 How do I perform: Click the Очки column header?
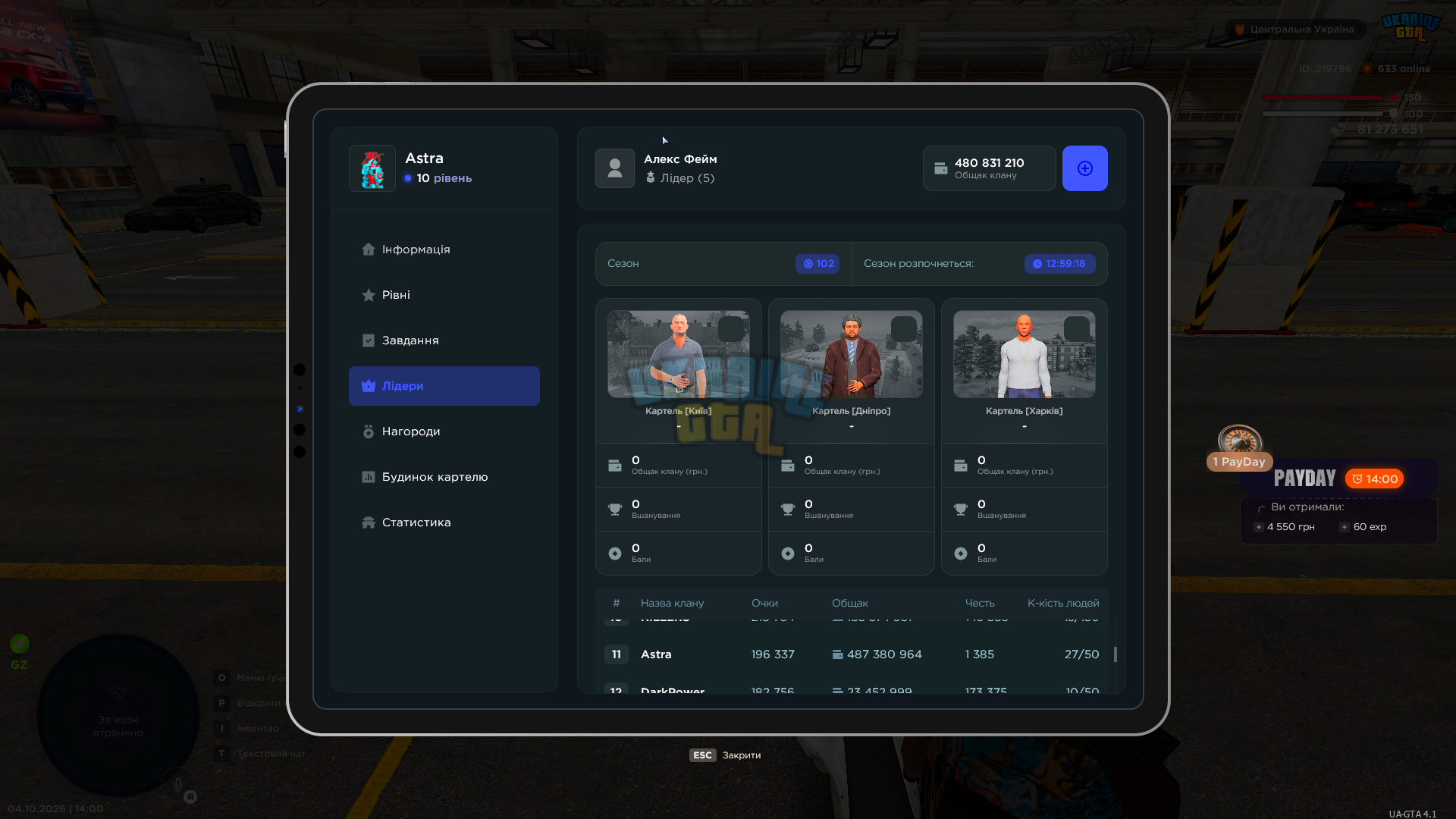[764, 604]
